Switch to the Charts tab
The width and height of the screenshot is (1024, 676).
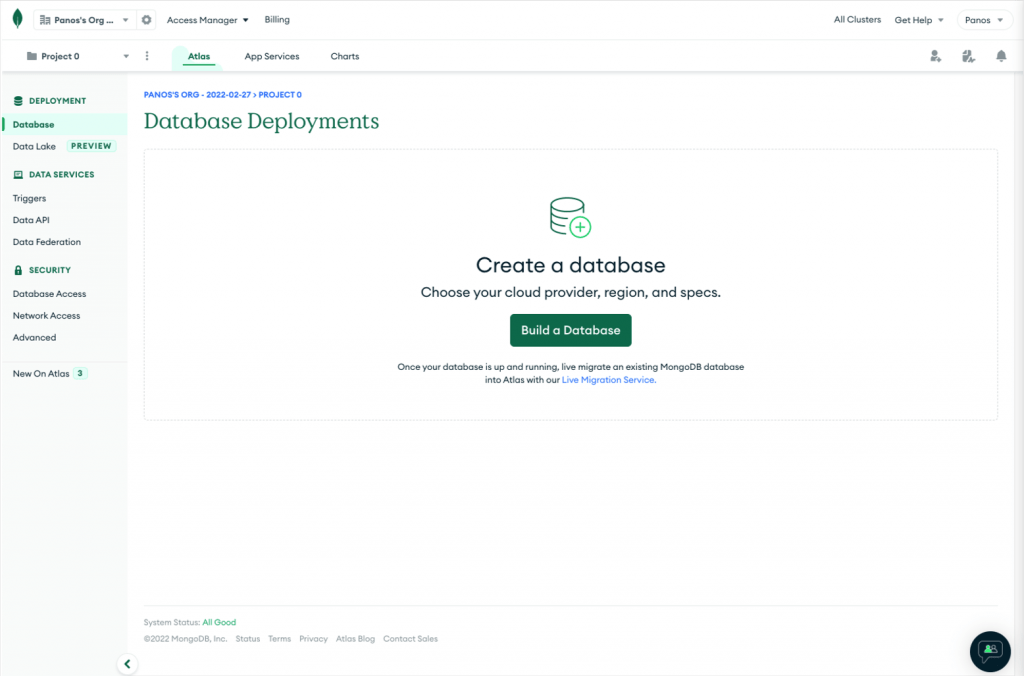pyautogui.click(x=345, y=56)
